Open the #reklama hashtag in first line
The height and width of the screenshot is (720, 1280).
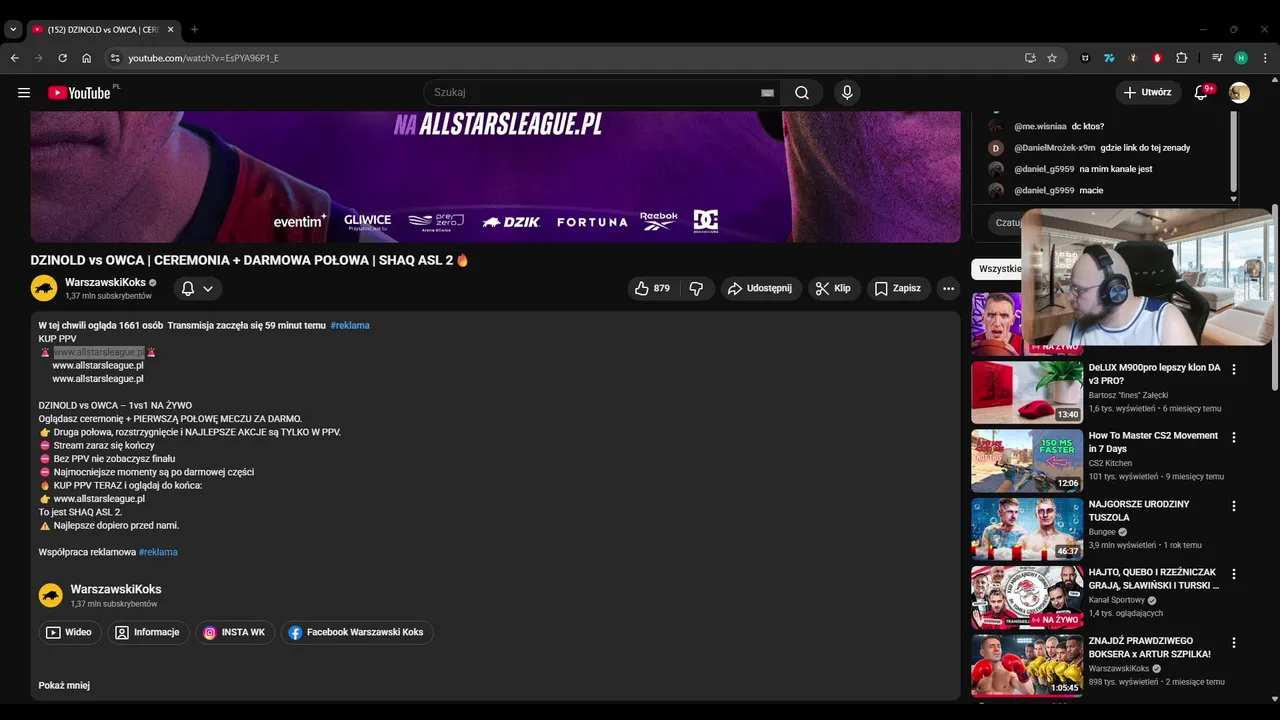pos(350,325)
